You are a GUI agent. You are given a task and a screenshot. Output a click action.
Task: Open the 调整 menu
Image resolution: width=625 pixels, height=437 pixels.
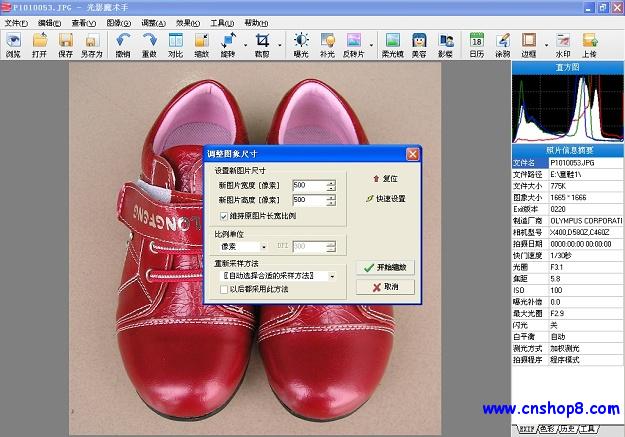[x=153, y=23]
